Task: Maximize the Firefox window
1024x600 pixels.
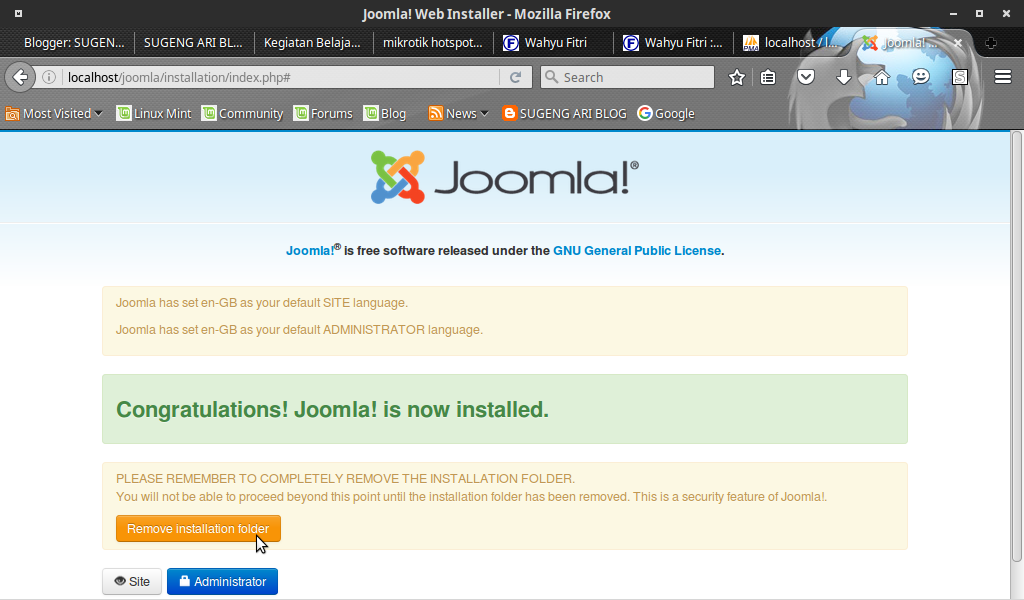Action: point(979,14)
